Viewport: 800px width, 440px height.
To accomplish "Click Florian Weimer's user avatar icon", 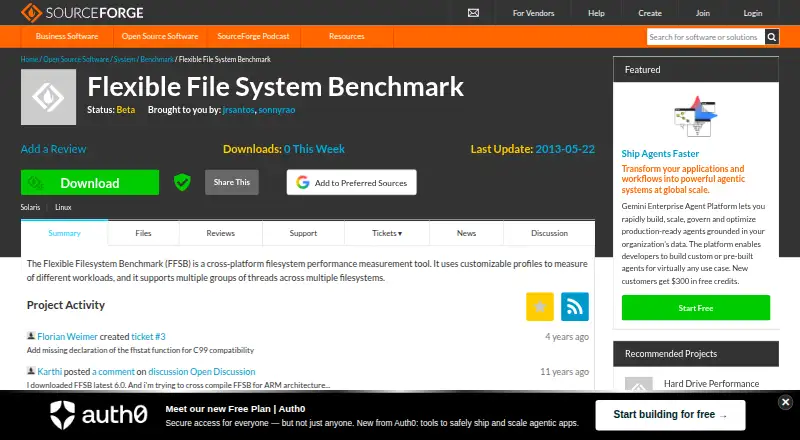I will [x=31, y=336].
